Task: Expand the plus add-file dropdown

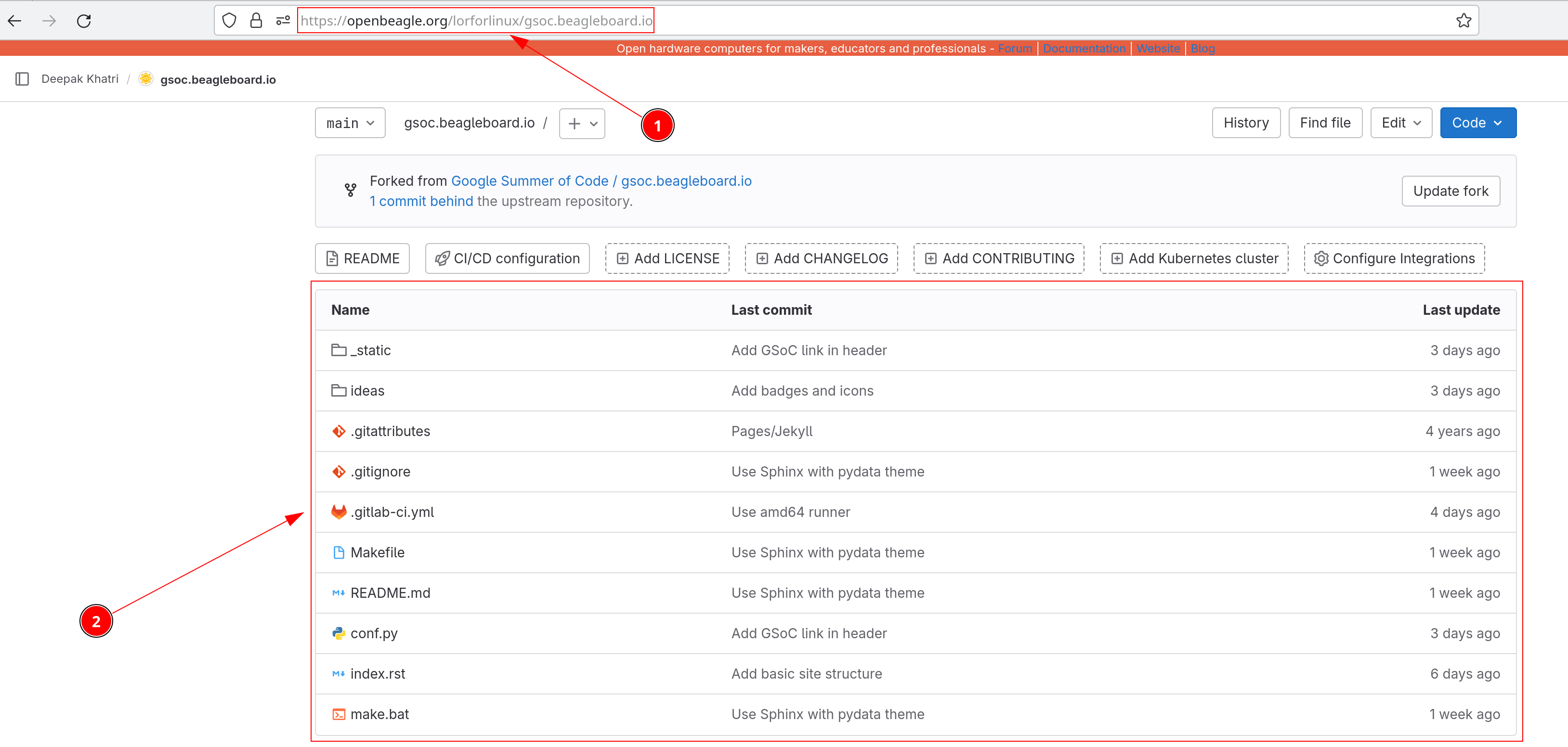Action: [583, 124]
